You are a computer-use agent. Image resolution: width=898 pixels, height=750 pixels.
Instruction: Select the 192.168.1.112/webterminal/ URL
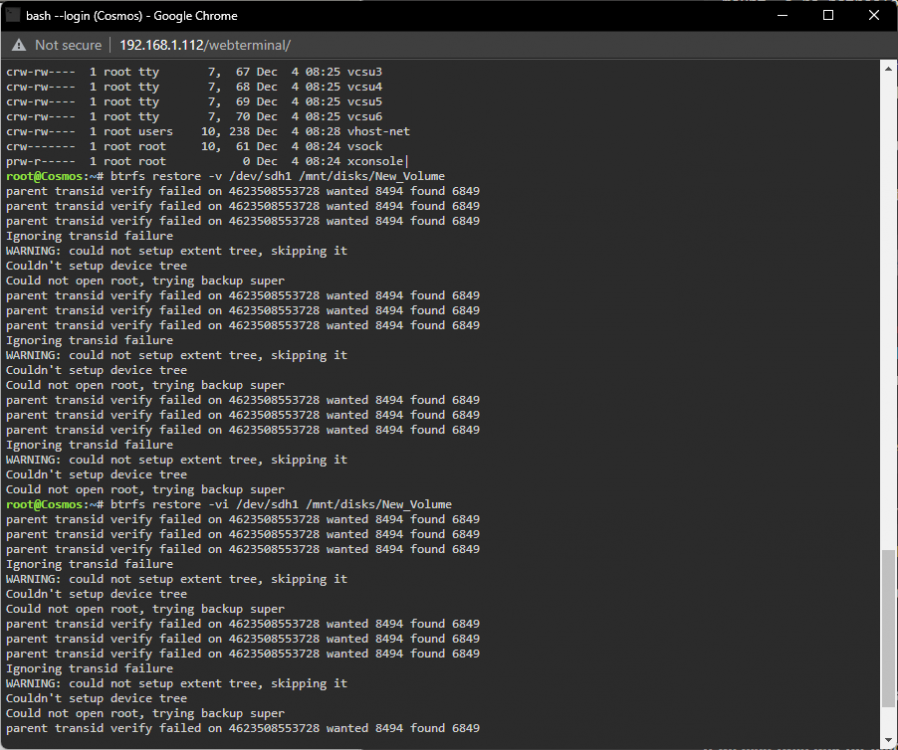pyautogui.click(x=205, y=45)
